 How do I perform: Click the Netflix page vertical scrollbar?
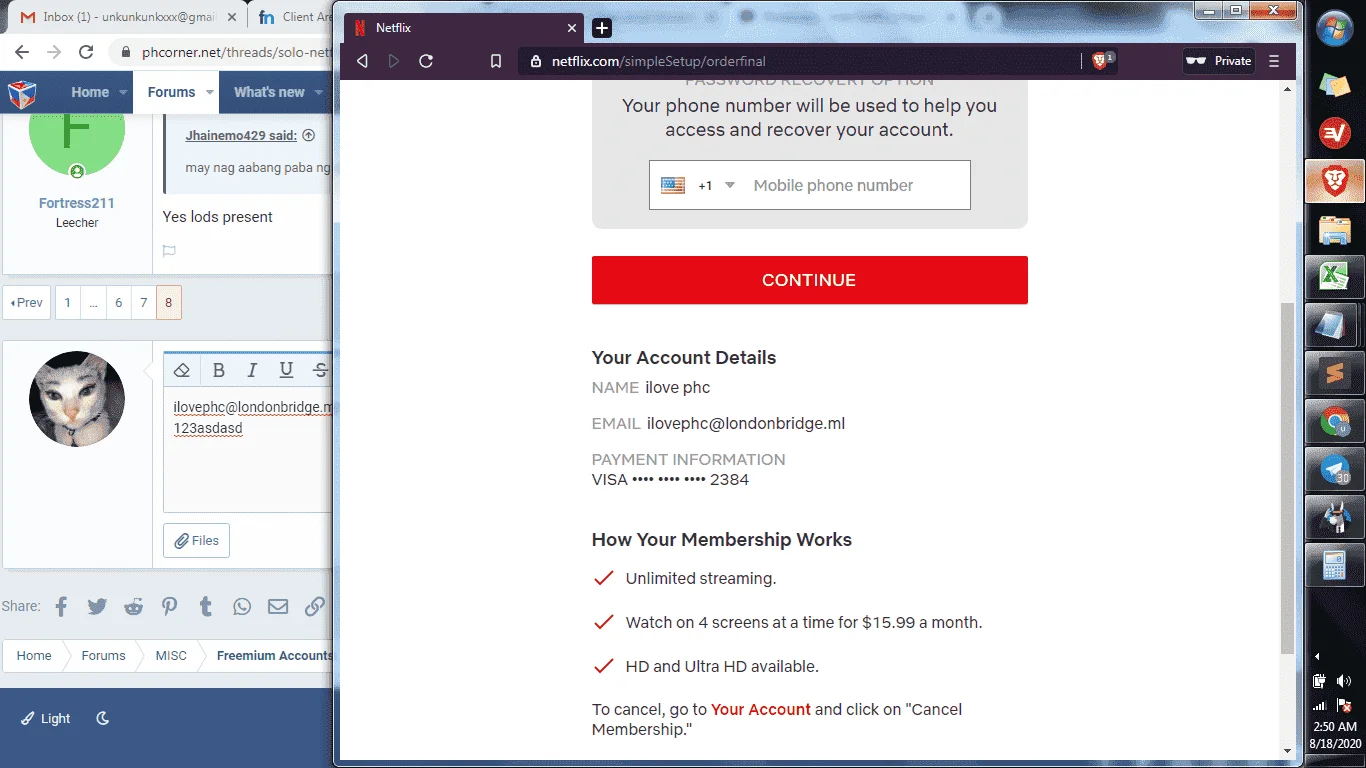[1287, 477]
